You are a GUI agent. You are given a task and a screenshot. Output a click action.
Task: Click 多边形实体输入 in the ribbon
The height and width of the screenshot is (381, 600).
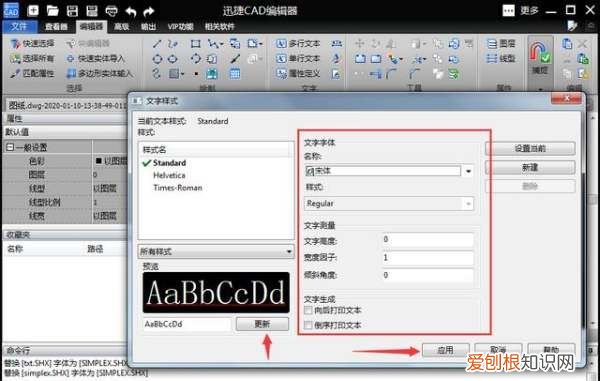(99, 73)
